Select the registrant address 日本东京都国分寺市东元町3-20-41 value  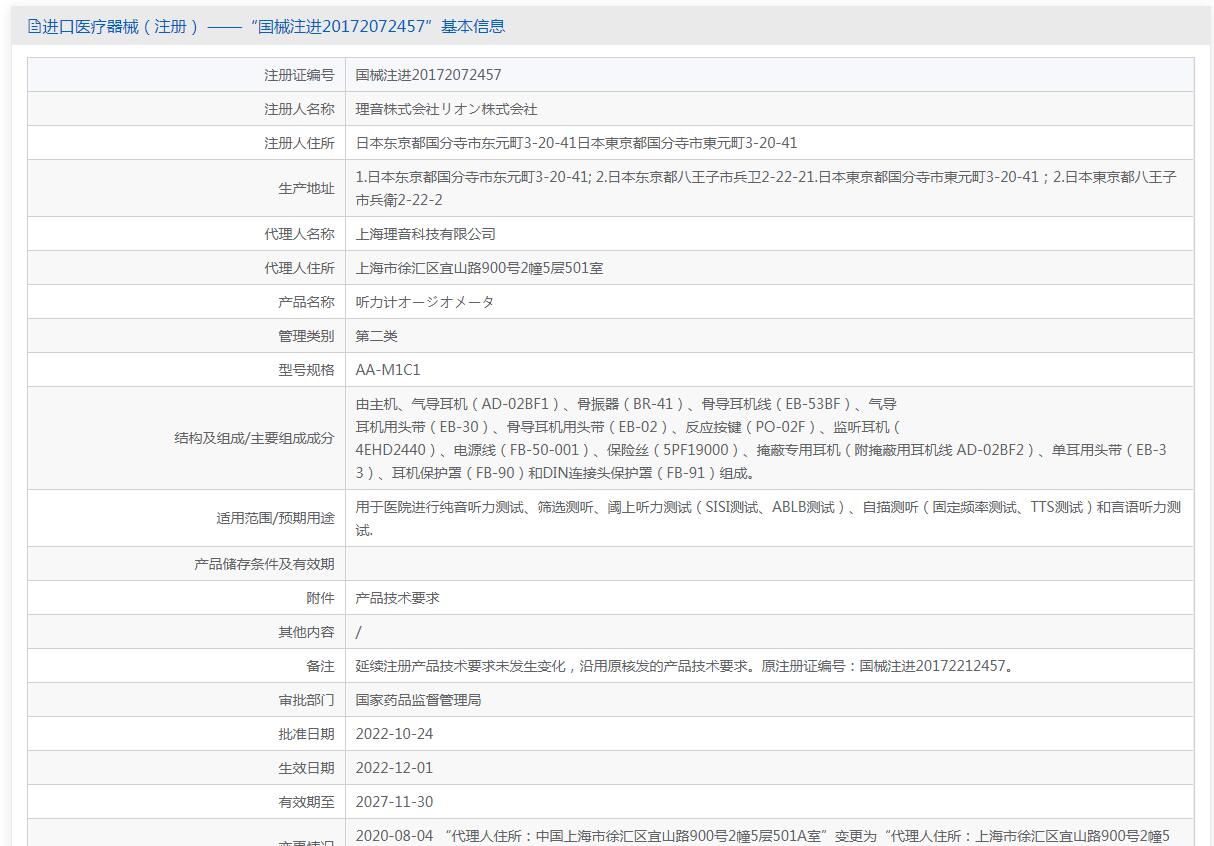[577, 143]
